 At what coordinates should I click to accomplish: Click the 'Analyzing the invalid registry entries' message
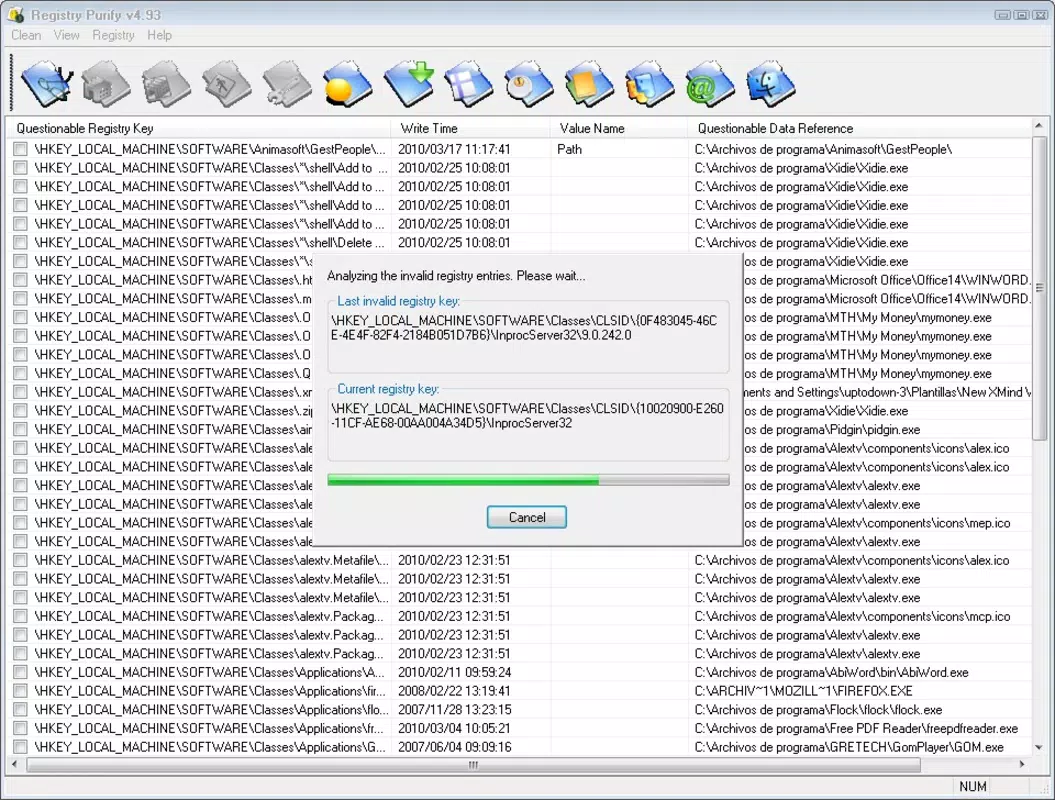(456, 275)
